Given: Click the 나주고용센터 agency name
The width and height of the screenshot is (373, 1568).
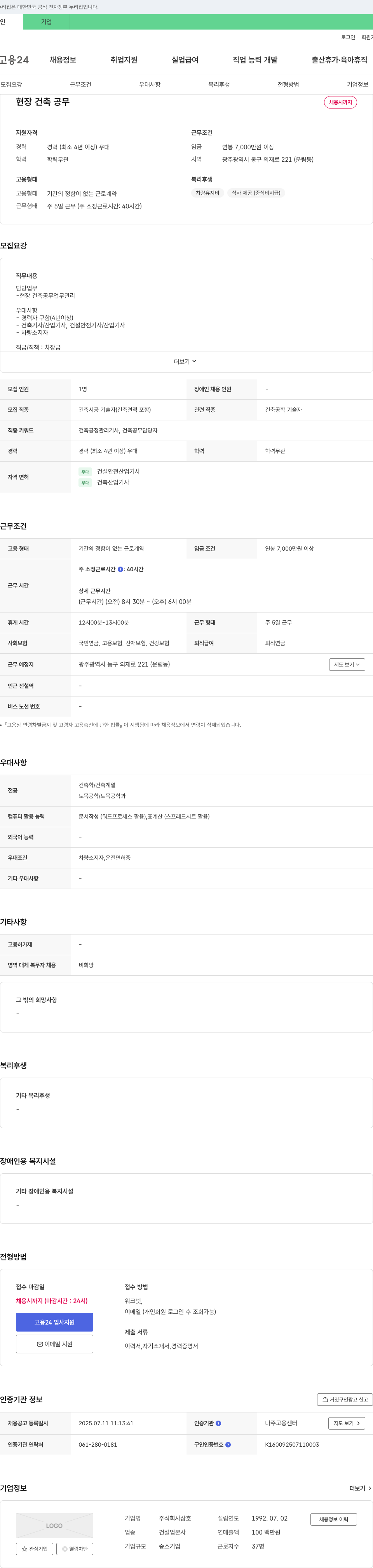Looking at the screenshot, I should coord(281,1423).
